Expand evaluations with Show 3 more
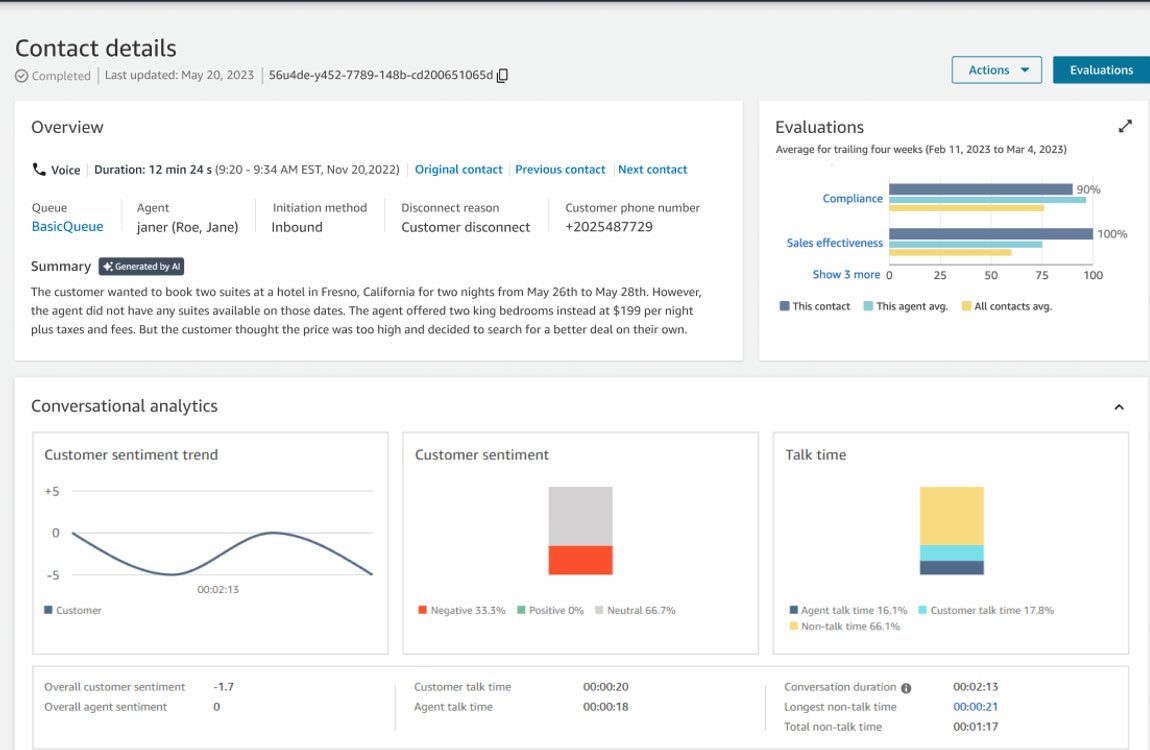The width and height of the screenshot is (1150, 750). point(844,274)
